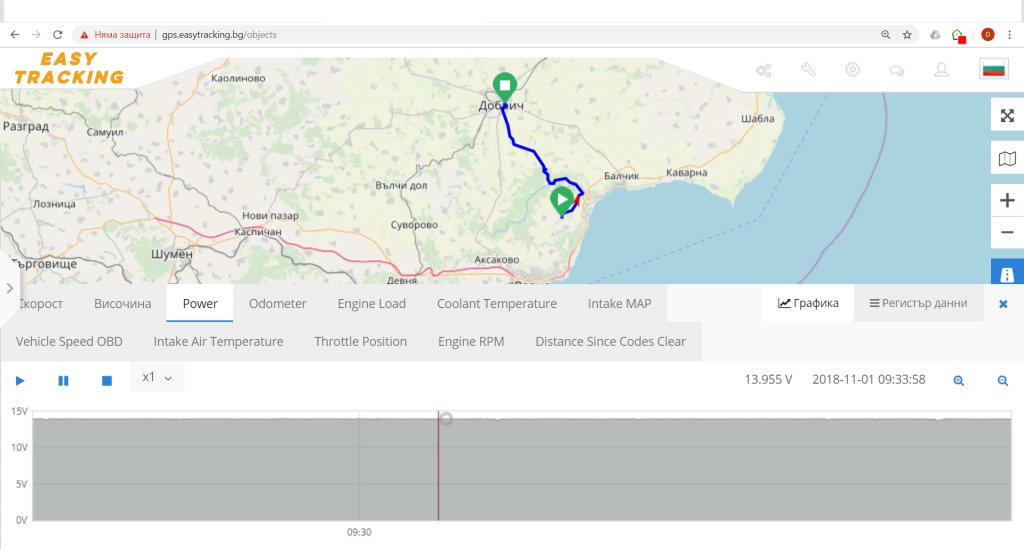Screen dimensions: 1024x549
Task: Select the Power tab
Action: click(x=200, y=304)
